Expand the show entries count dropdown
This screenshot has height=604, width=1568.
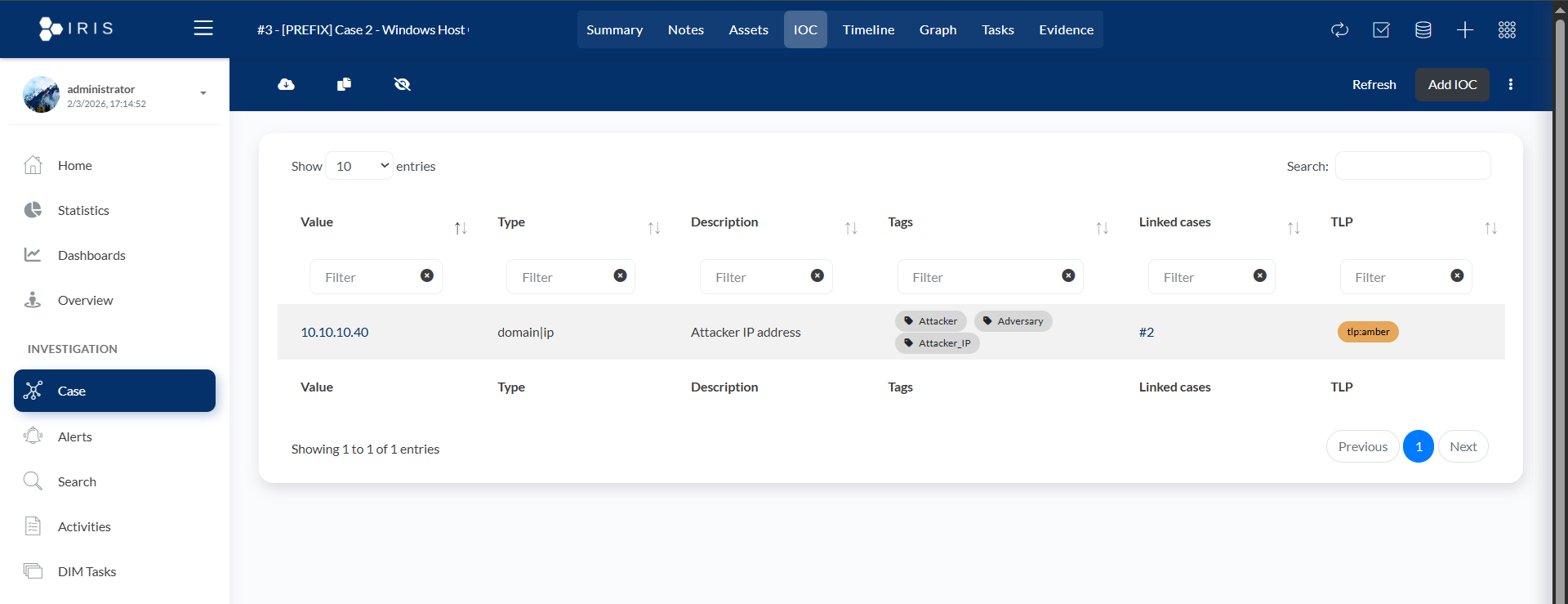pos(359,166)
